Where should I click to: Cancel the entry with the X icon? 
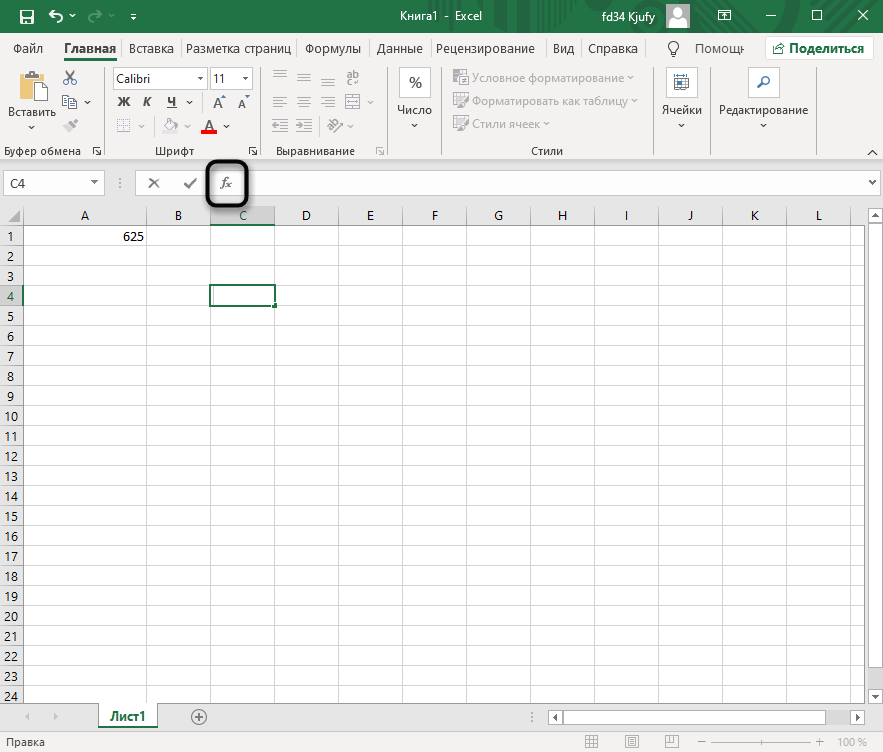154,183
